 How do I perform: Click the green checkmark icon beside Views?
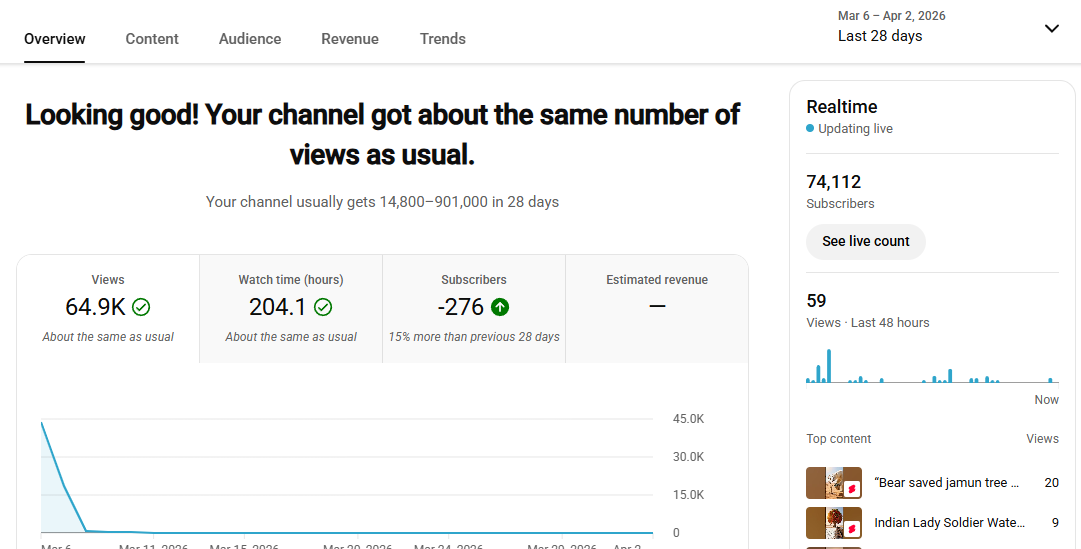(x=141, y=307)
